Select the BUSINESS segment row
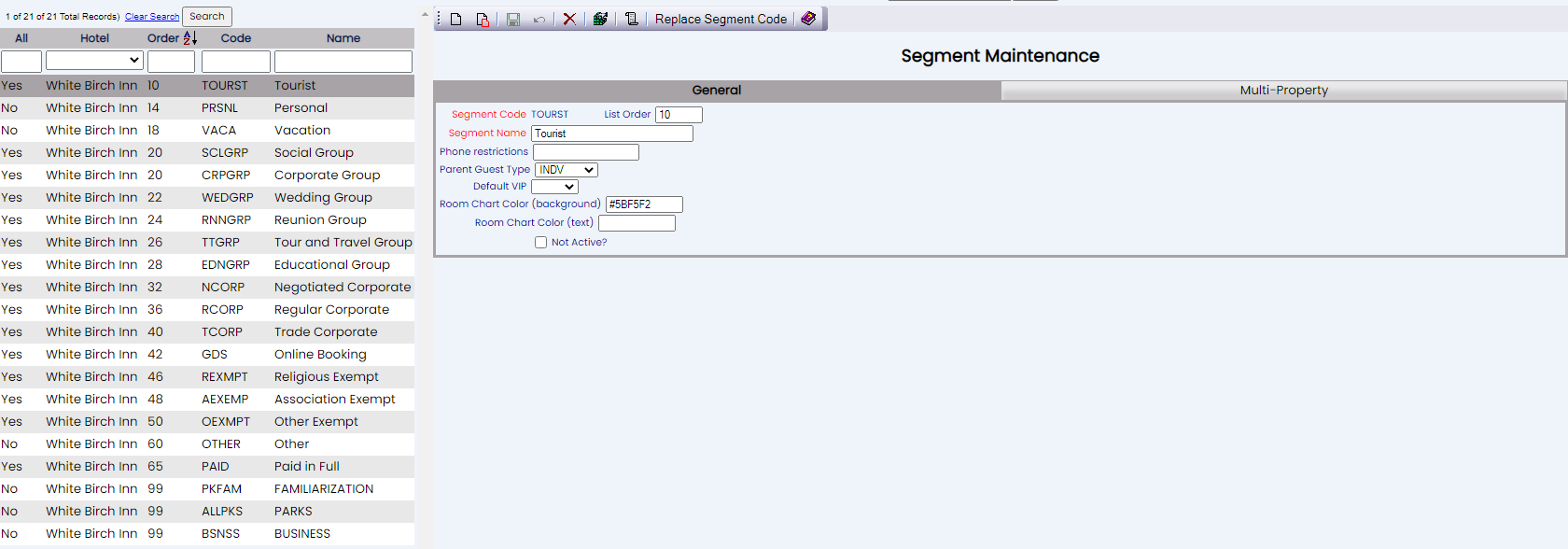1568x549 pixels. 207,533
